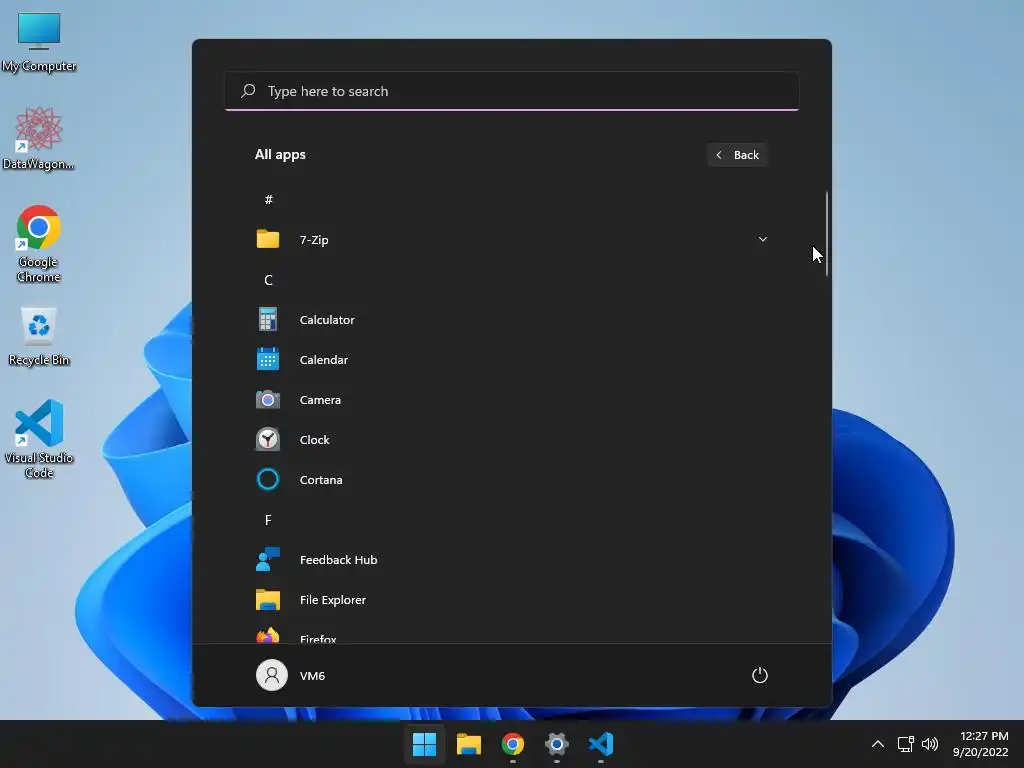Launch the Calculator app icon

click(x=268, y=319)
